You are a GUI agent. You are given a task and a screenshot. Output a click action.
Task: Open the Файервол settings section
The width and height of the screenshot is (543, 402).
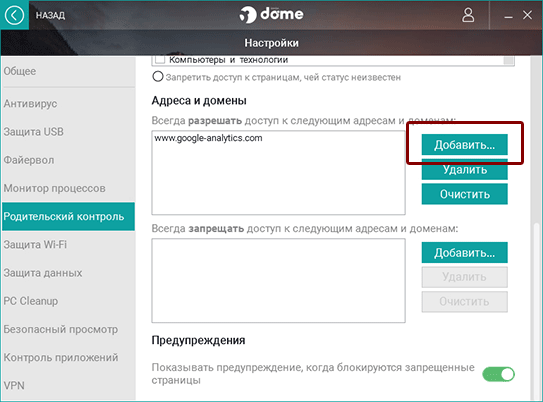(x=29, y=160)
